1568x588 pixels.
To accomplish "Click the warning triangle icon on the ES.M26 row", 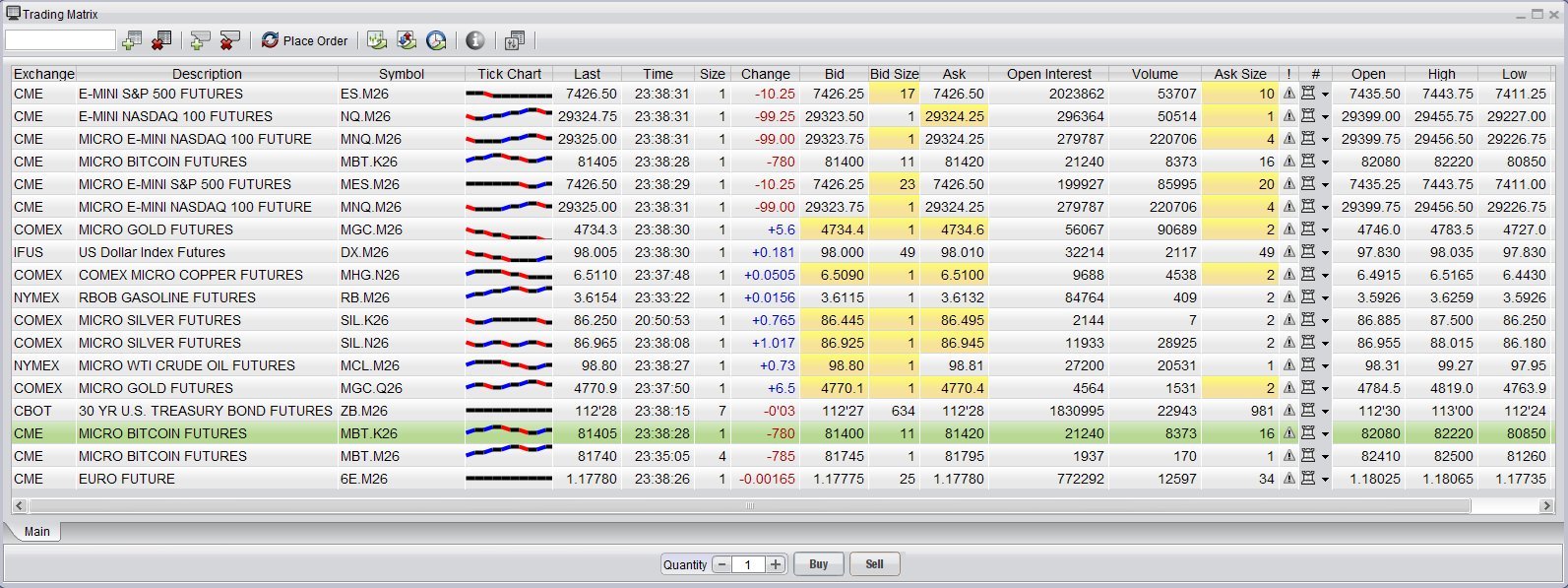I will click(x=1288, y=94).
